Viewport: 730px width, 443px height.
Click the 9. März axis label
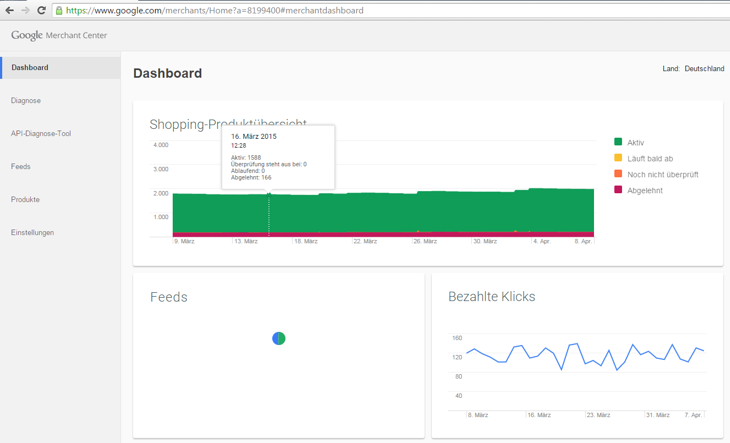tap(184, 242)
